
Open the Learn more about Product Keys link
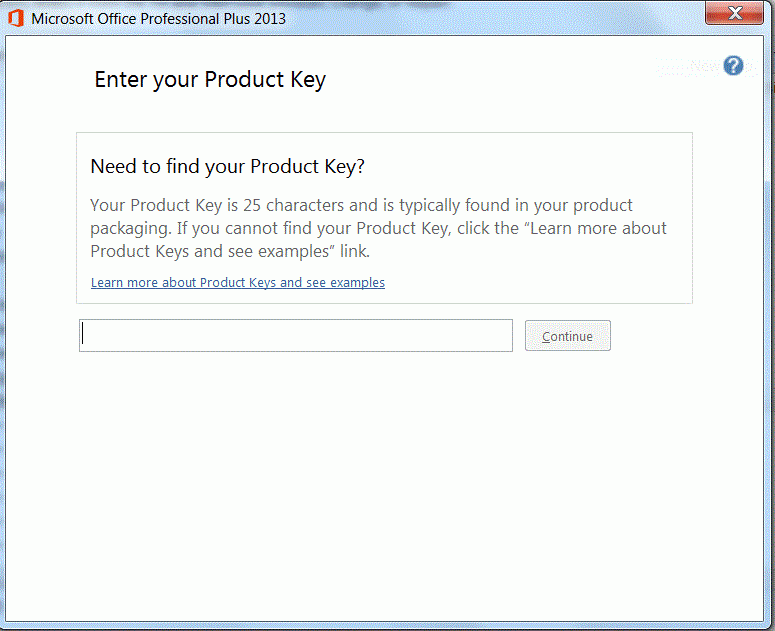click(238, 283)
